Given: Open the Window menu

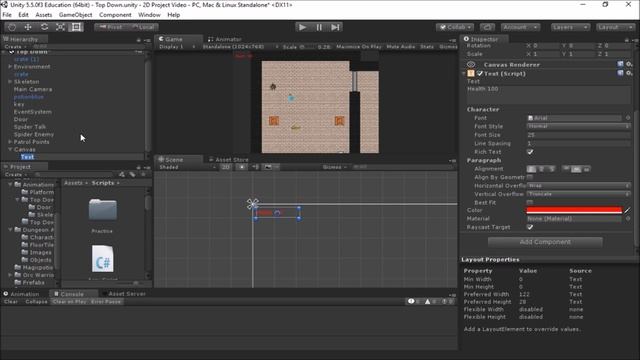Looking at the screenshot, I should pos(149,15).
